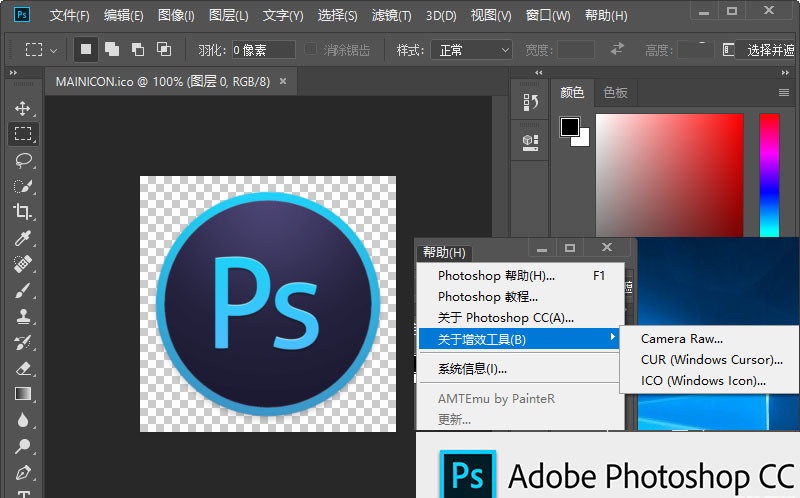Open the 图像(I) menu

[x=176, y=16]
